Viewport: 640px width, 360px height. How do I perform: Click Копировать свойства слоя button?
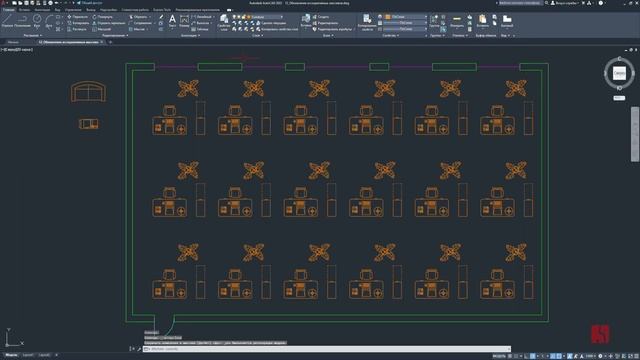(x=277, y=29)
